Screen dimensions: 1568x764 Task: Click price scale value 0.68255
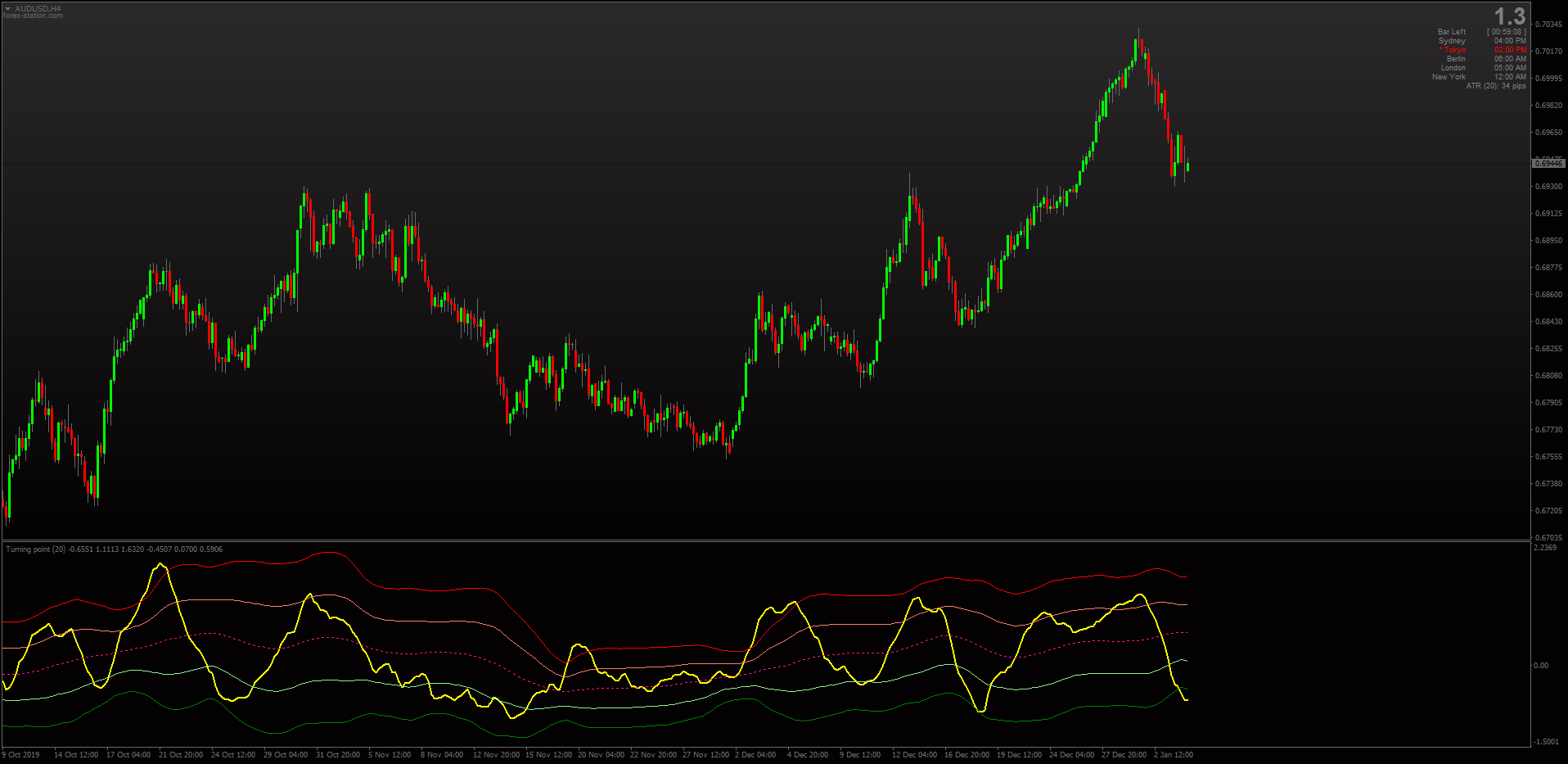tap(1549, 349)
